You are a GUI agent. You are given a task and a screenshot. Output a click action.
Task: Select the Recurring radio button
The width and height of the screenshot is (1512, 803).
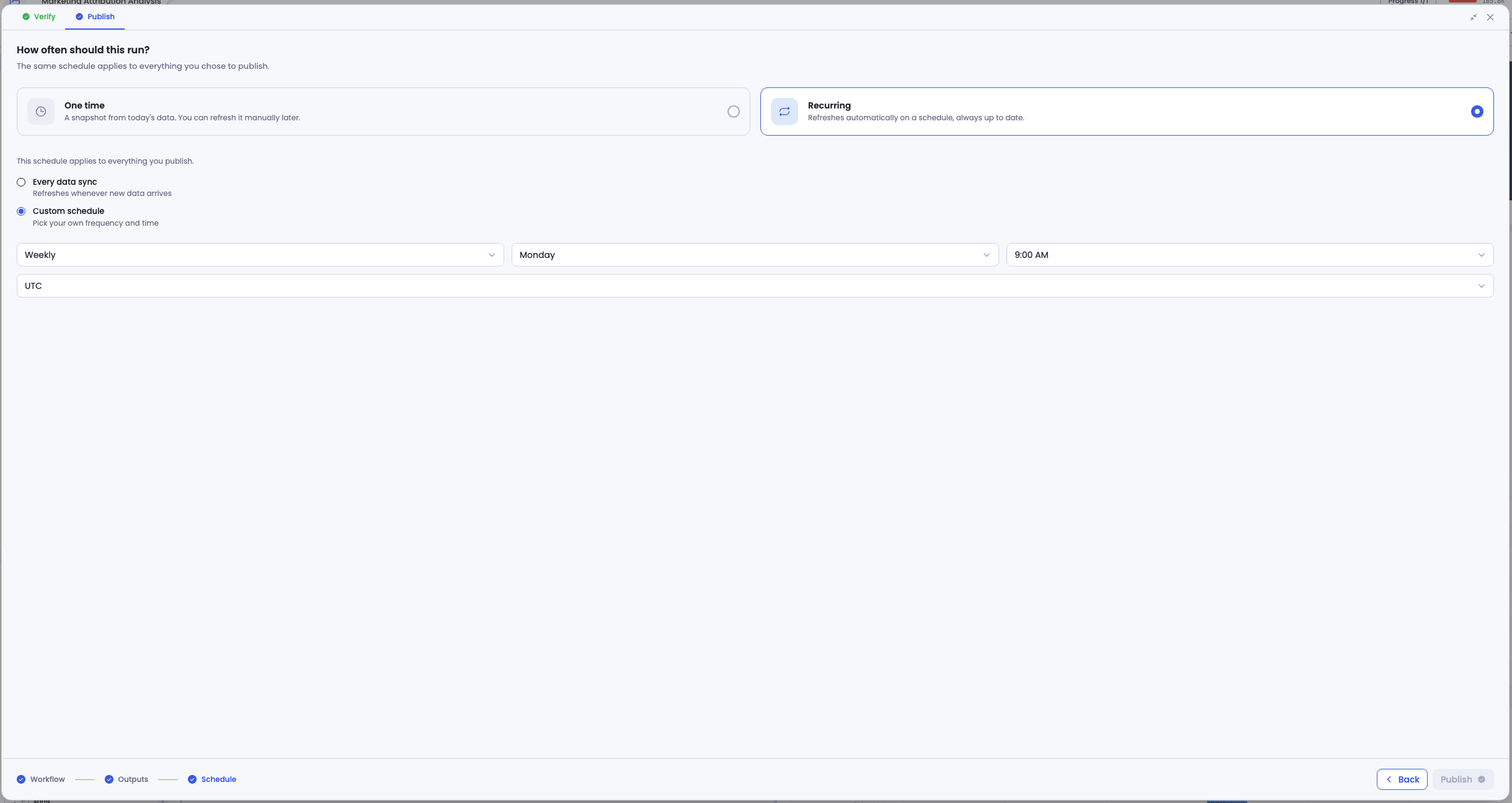tap(1477, 112)
